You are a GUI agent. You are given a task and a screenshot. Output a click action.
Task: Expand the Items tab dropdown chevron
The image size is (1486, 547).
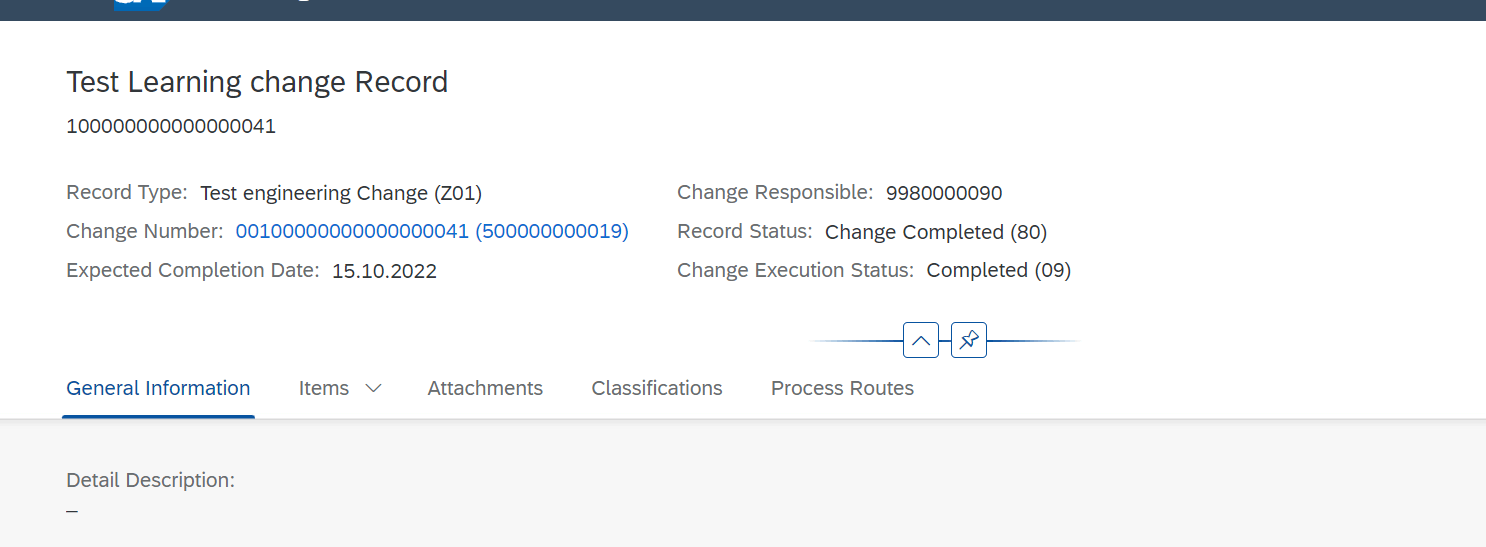[x=373, y=388]
